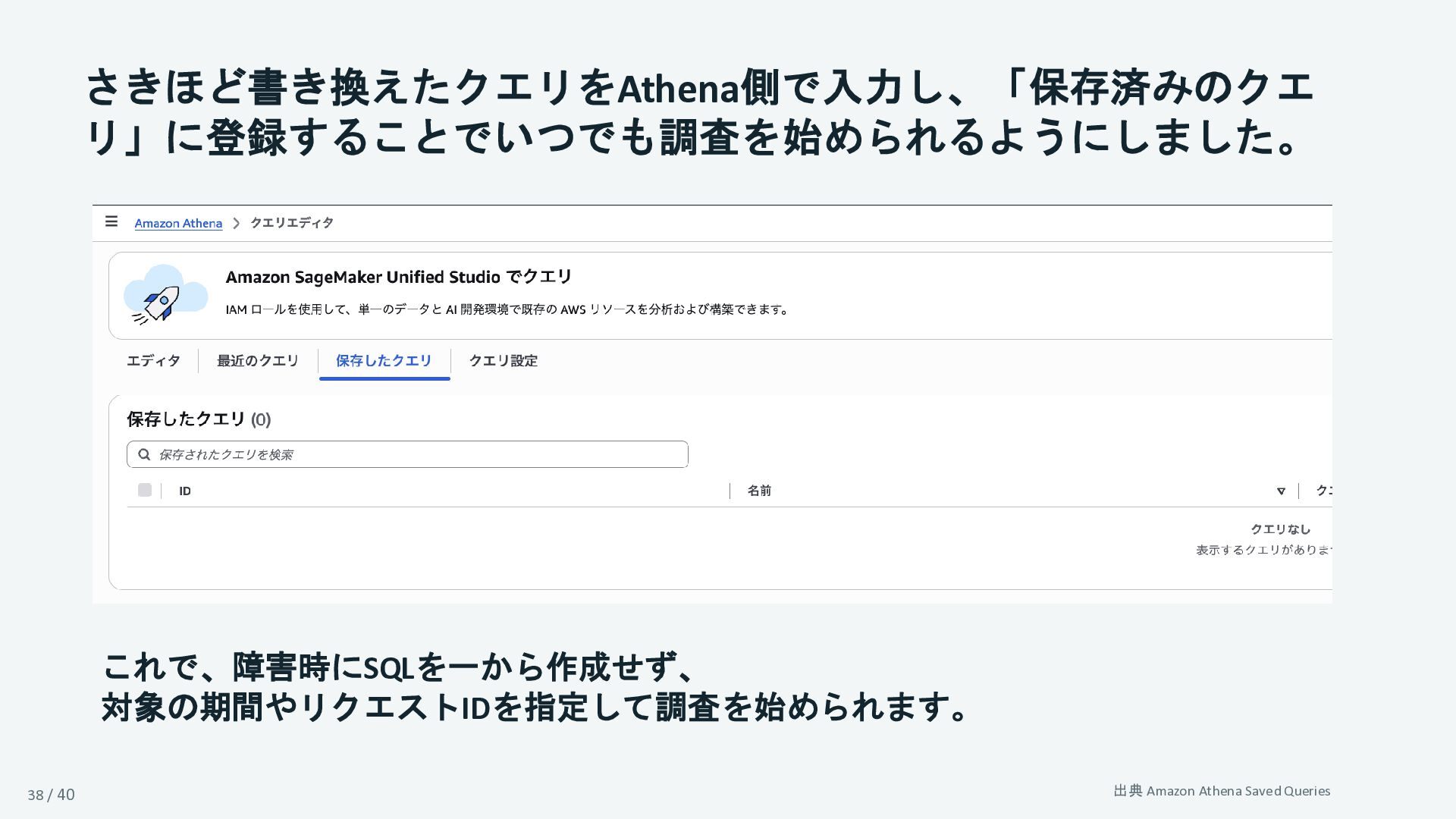This screenshot has width=1456, height=819.
Task: Sort by 名前 column arrow
Action: [x=1281, y=491]
